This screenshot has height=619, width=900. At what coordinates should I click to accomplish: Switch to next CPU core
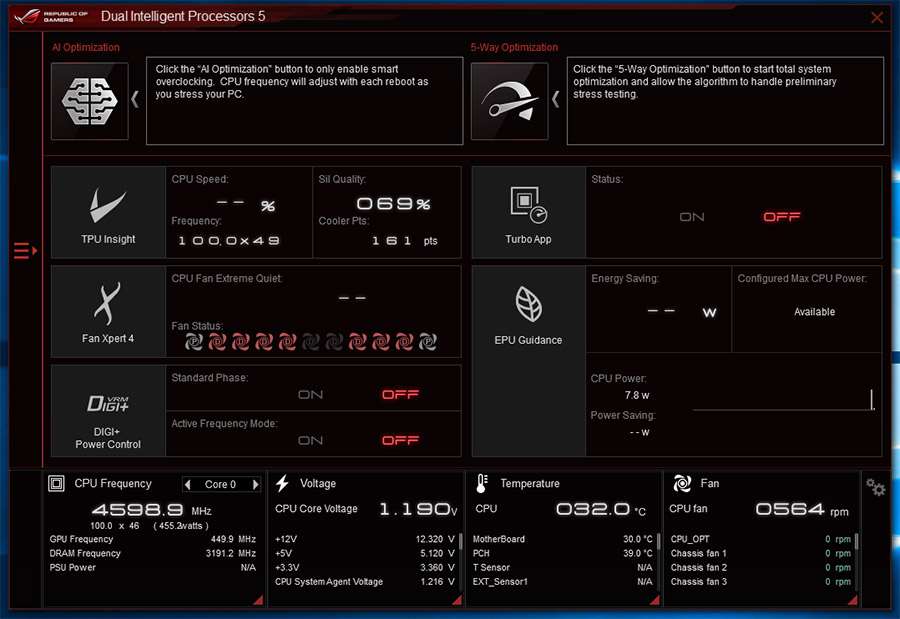255,485
